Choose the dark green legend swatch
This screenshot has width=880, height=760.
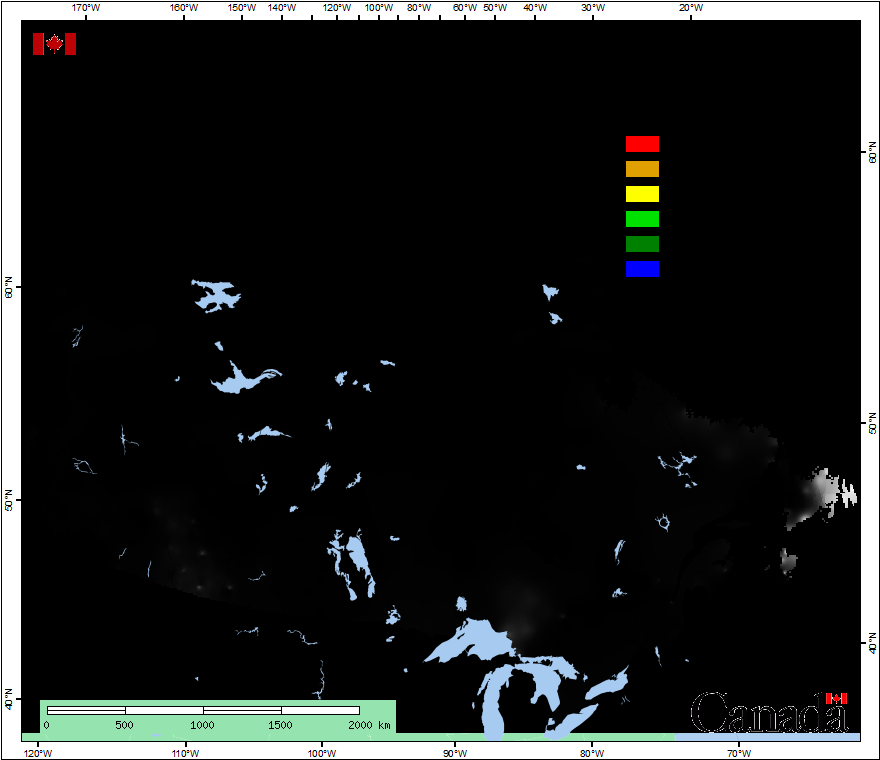(x=642, y=244)
